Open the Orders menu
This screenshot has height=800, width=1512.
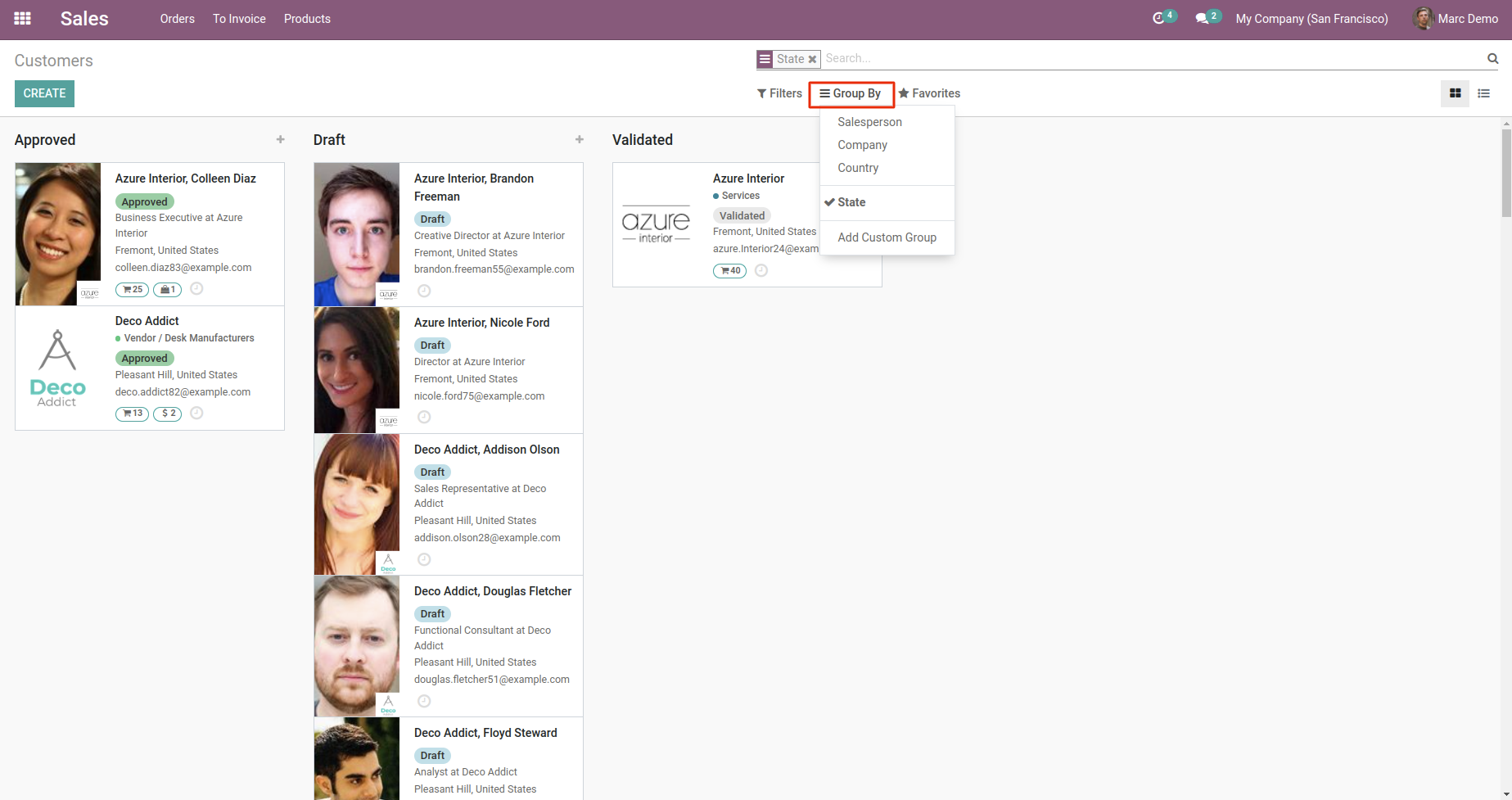coord(178,18)
